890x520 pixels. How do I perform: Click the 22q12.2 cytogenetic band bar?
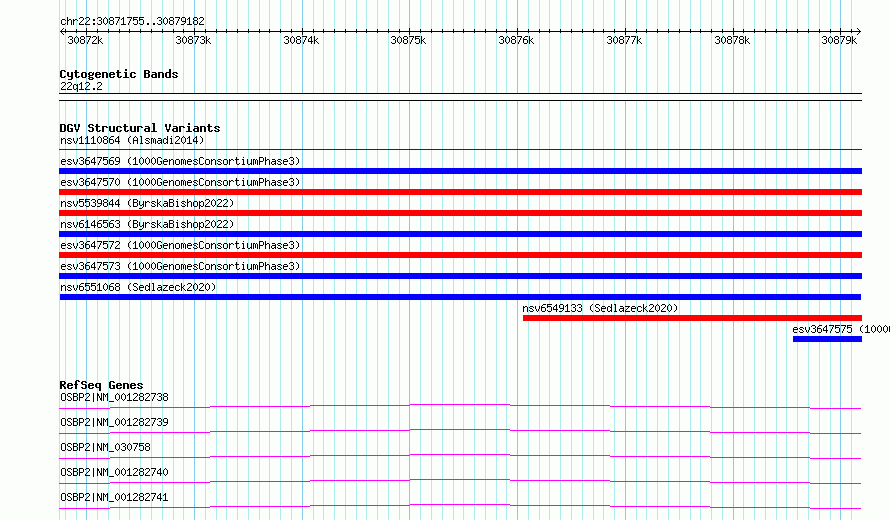pyautogui.click(x=460, y=97)
